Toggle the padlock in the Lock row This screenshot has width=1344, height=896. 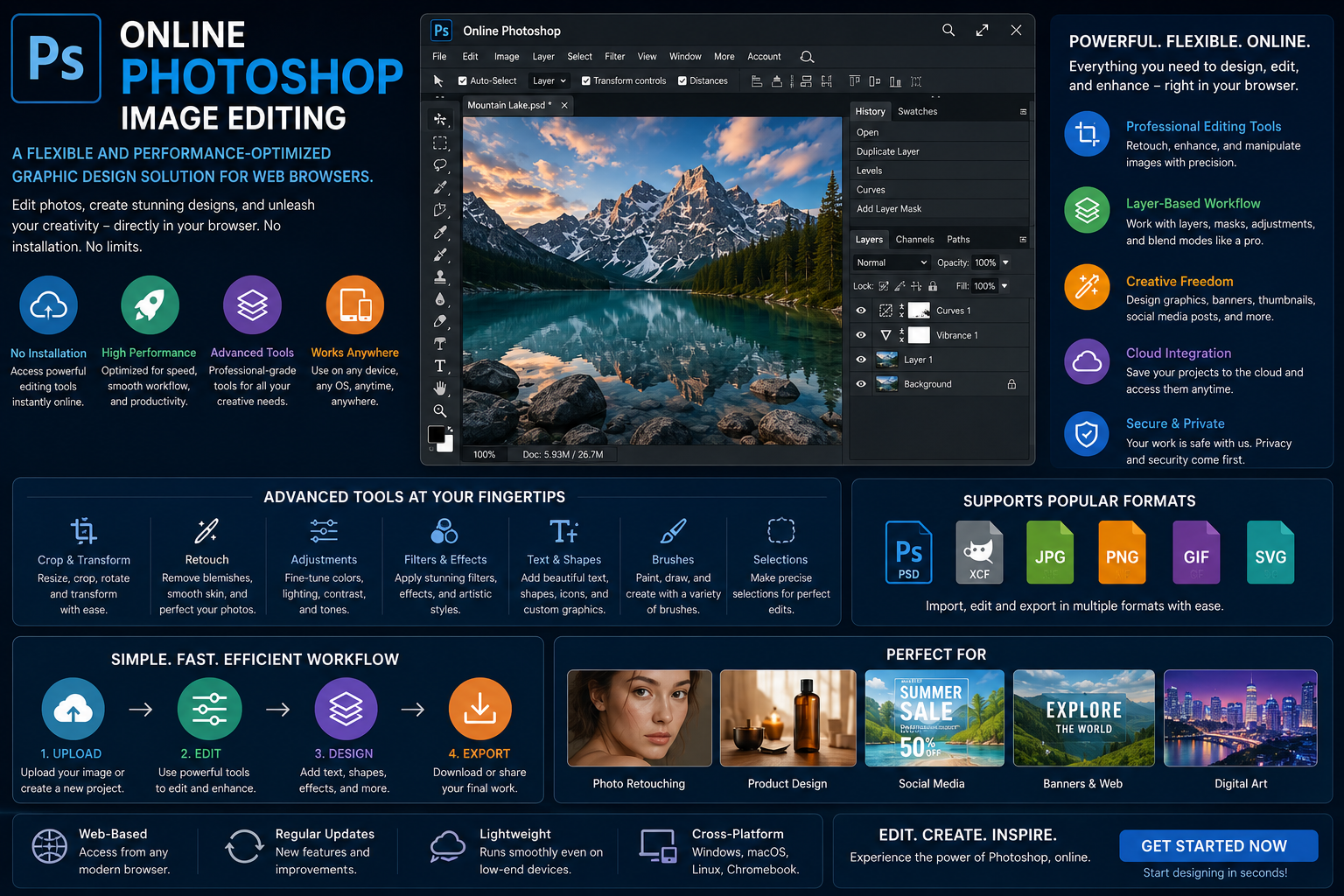[x=933, y=286]
